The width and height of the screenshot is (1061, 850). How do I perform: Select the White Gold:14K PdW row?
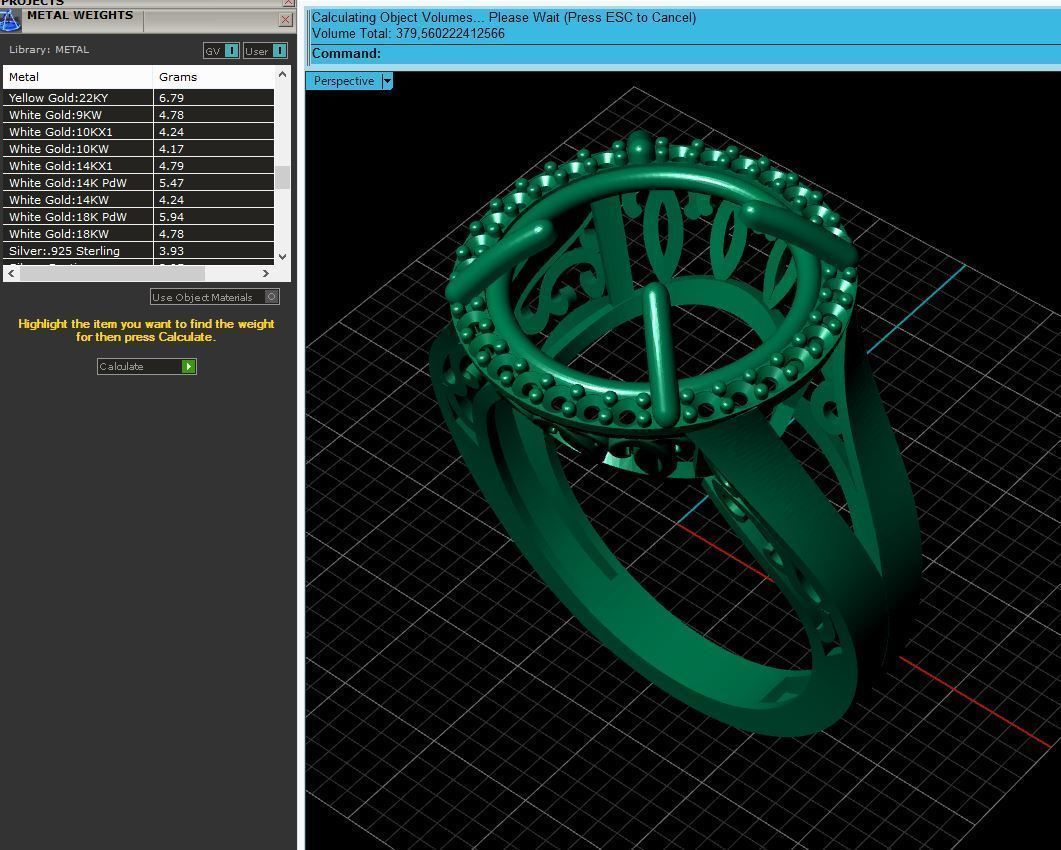click(139, 182)
